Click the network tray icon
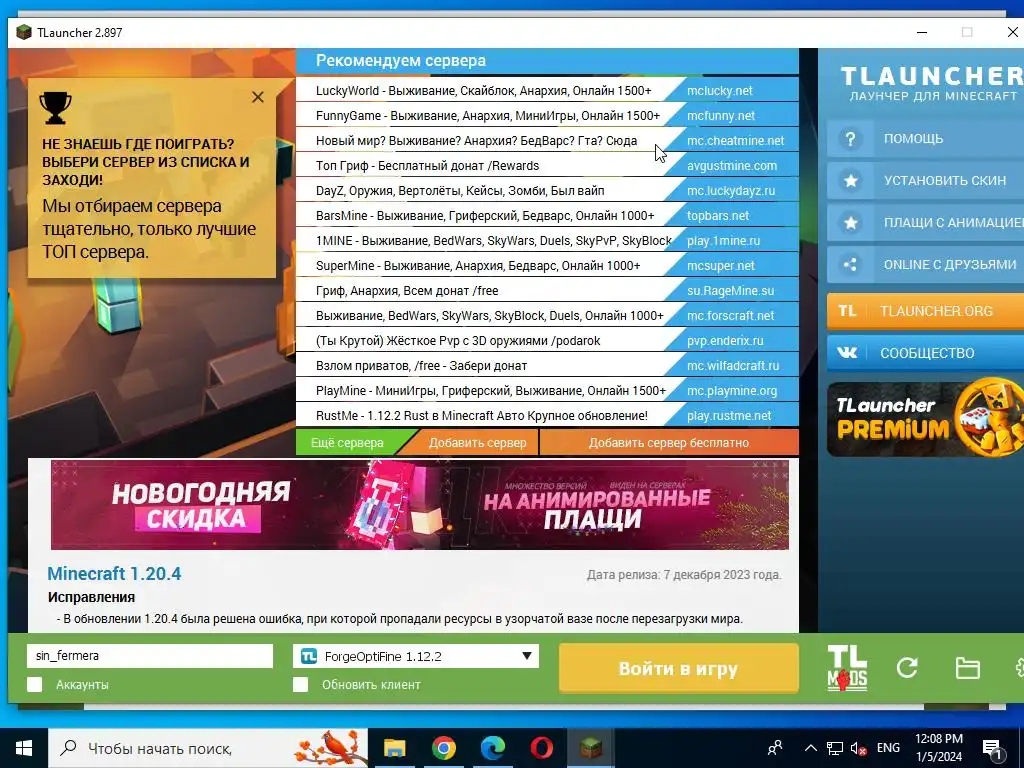 pos(835,748)
